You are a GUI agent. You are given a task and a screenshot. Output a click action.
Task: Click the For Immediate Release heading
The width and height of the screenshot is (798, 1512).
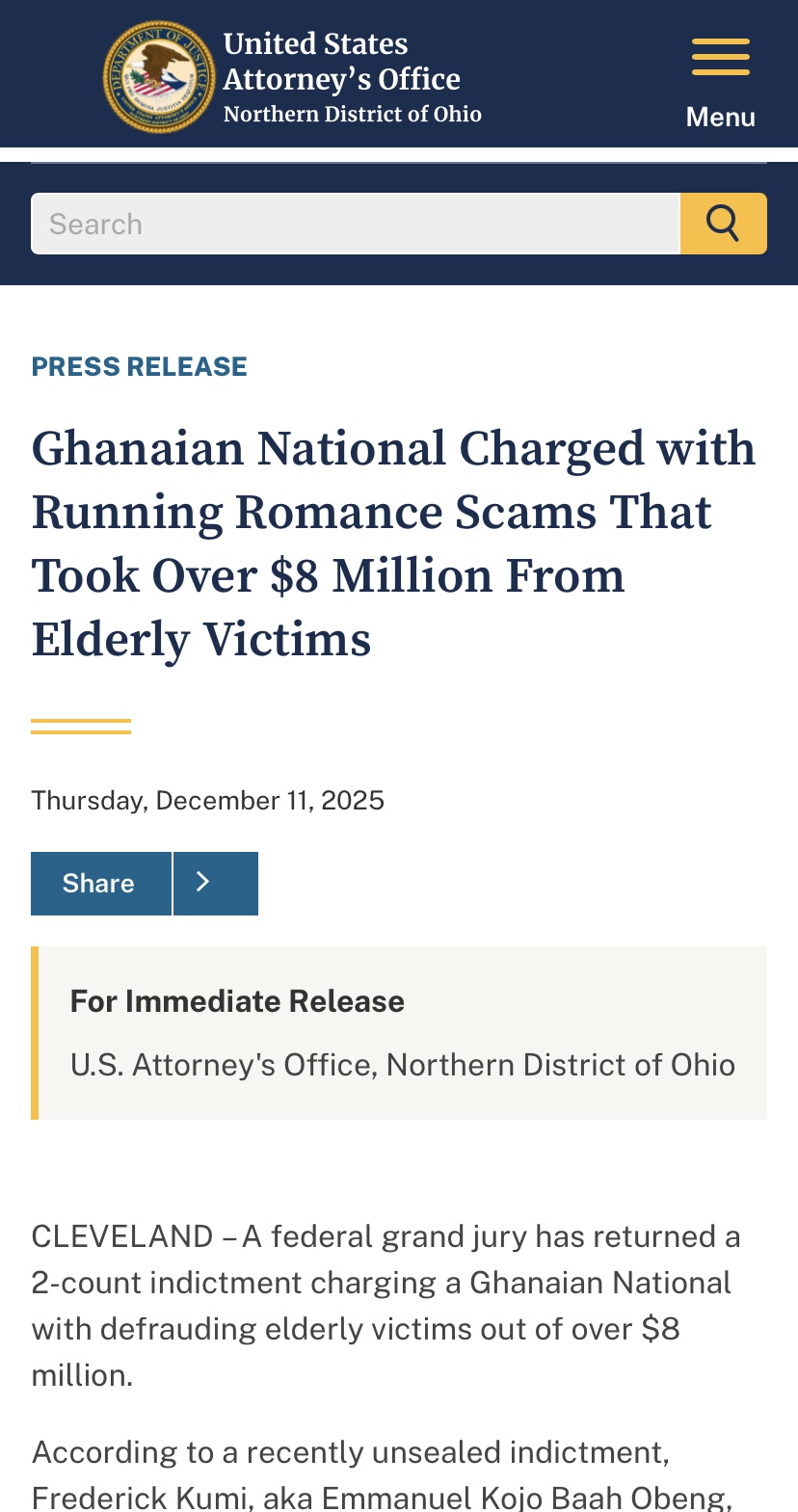coord(237,1001)
